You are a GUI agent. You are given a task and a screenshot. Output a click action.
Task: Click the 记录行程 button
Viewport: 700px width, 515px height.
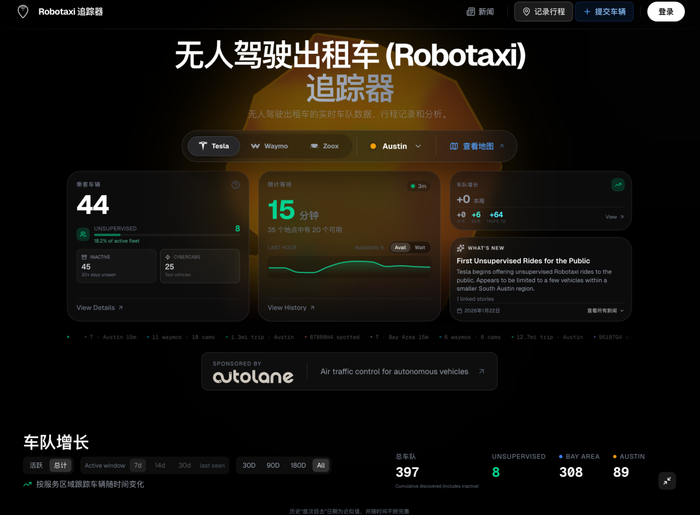[x=543, y=12]
